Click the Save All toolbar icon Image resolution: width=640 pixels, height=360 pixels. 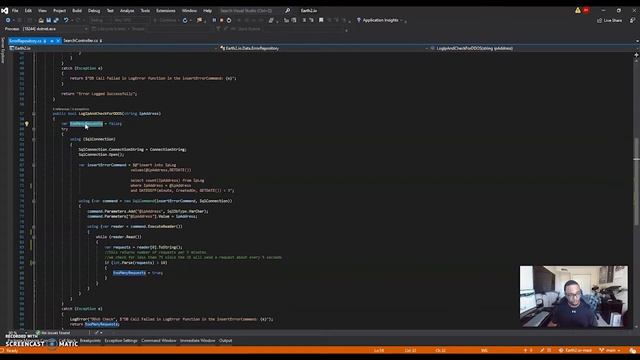(56, 20)
